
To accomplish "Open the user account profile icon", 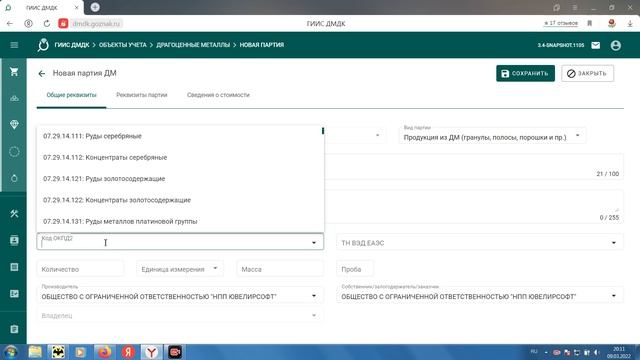I will [x=616, y=45].
